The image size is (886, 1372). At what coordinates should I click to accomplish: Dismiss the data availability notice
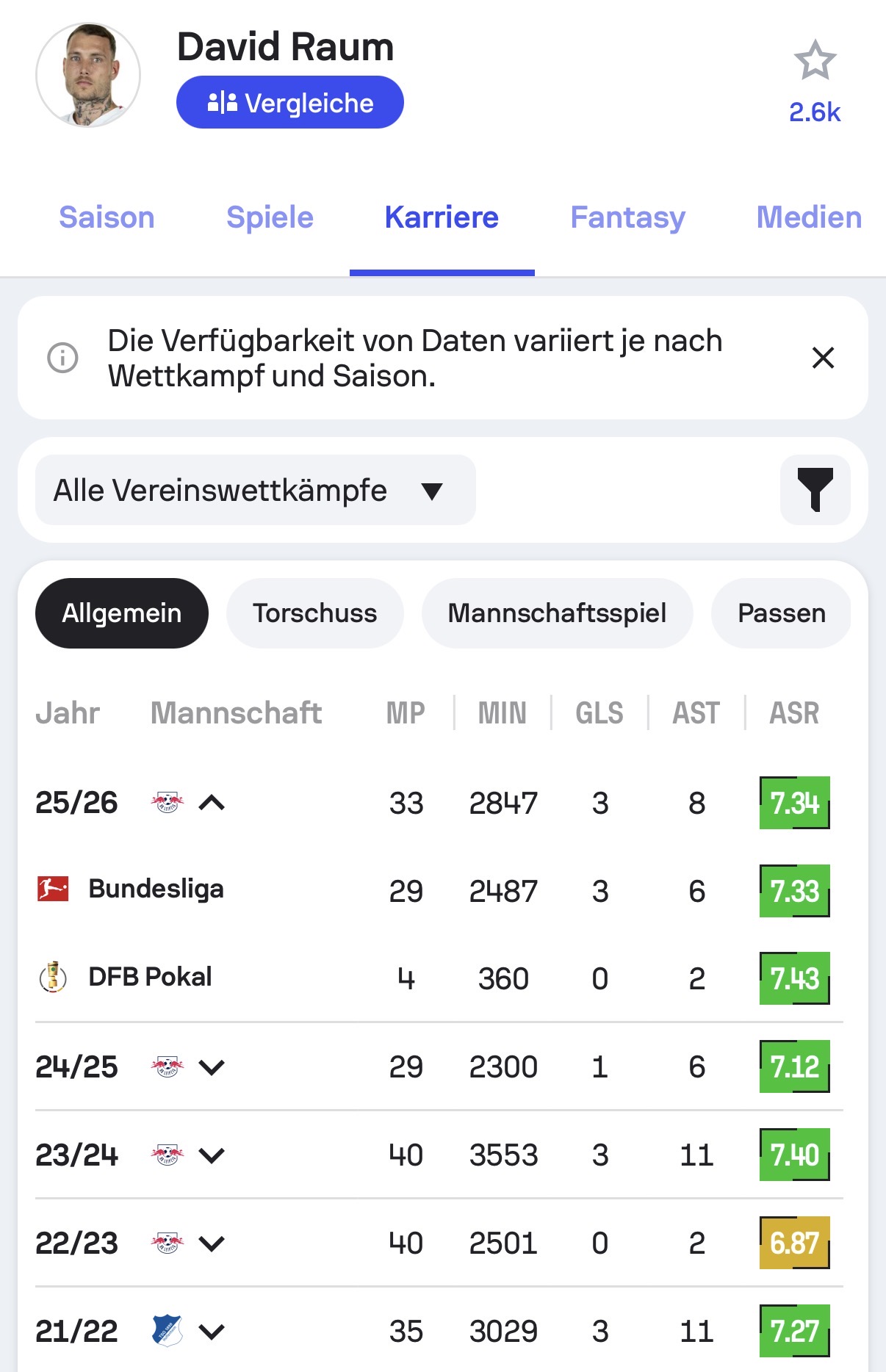[x=823, y=358]
